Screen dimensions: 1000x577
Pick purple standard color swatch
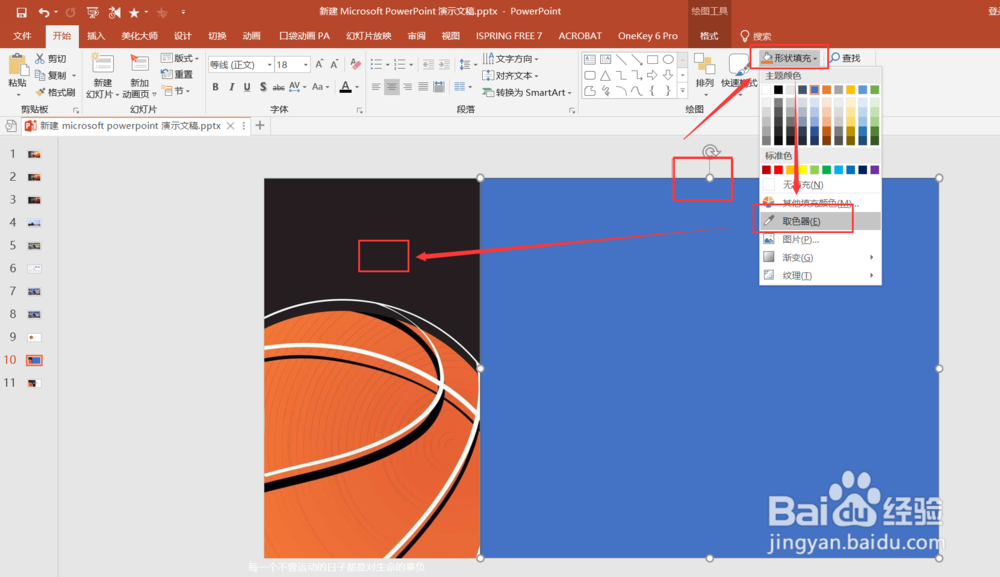point(874,170)
